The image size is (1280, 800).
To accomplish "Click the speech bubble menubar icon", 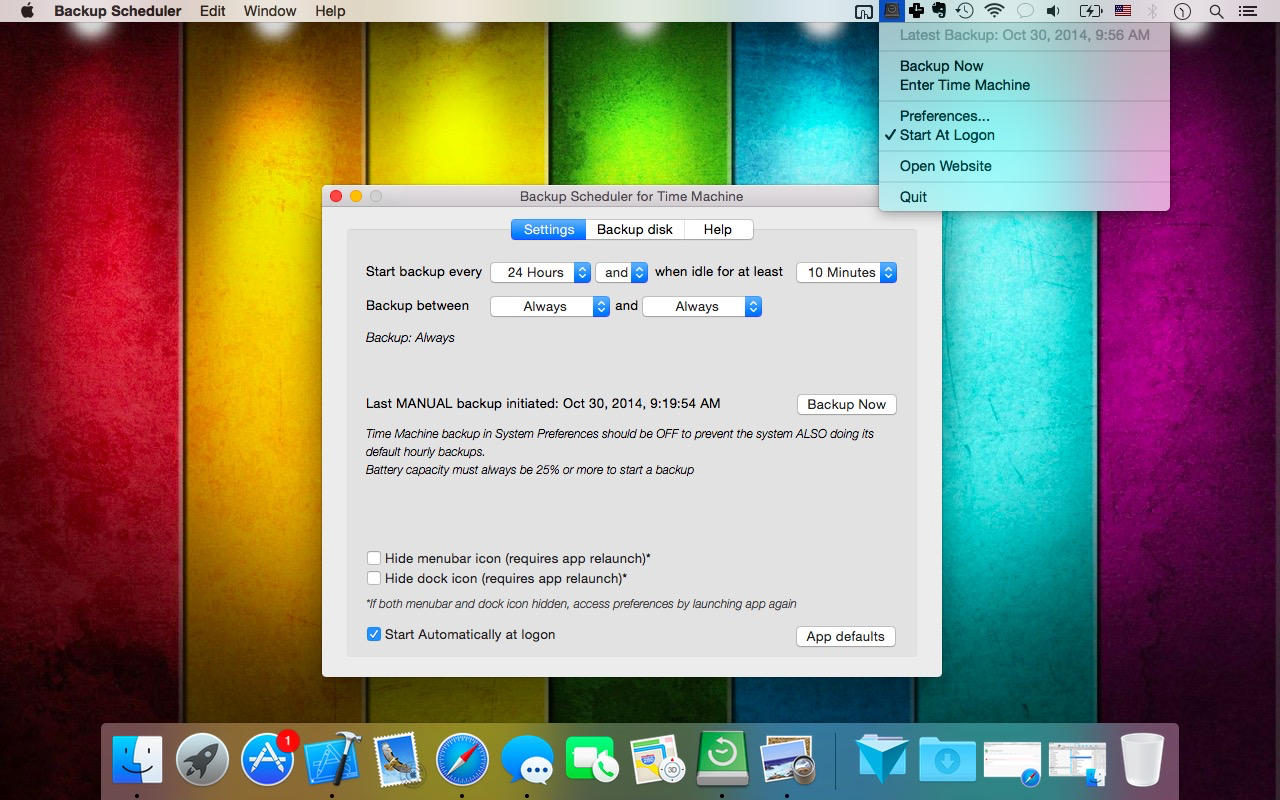I will pos(1024,11).
